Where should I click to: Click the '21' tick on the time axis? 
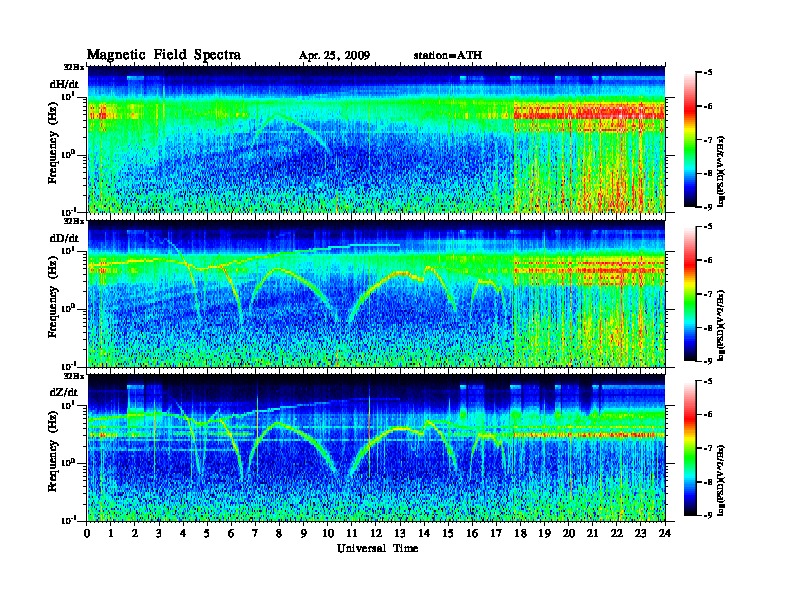click(x=592, y=533)
